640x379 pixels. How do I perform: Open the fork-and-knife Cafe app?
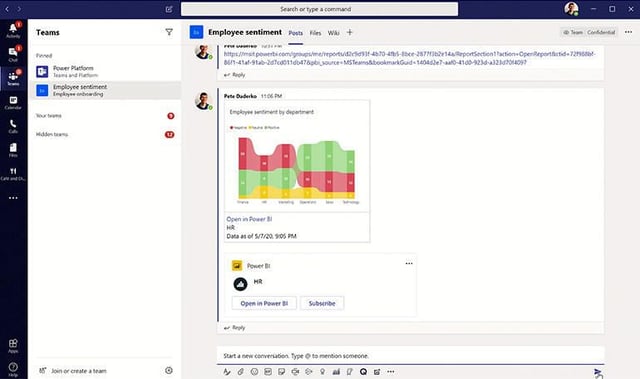[x=13, y=174]
